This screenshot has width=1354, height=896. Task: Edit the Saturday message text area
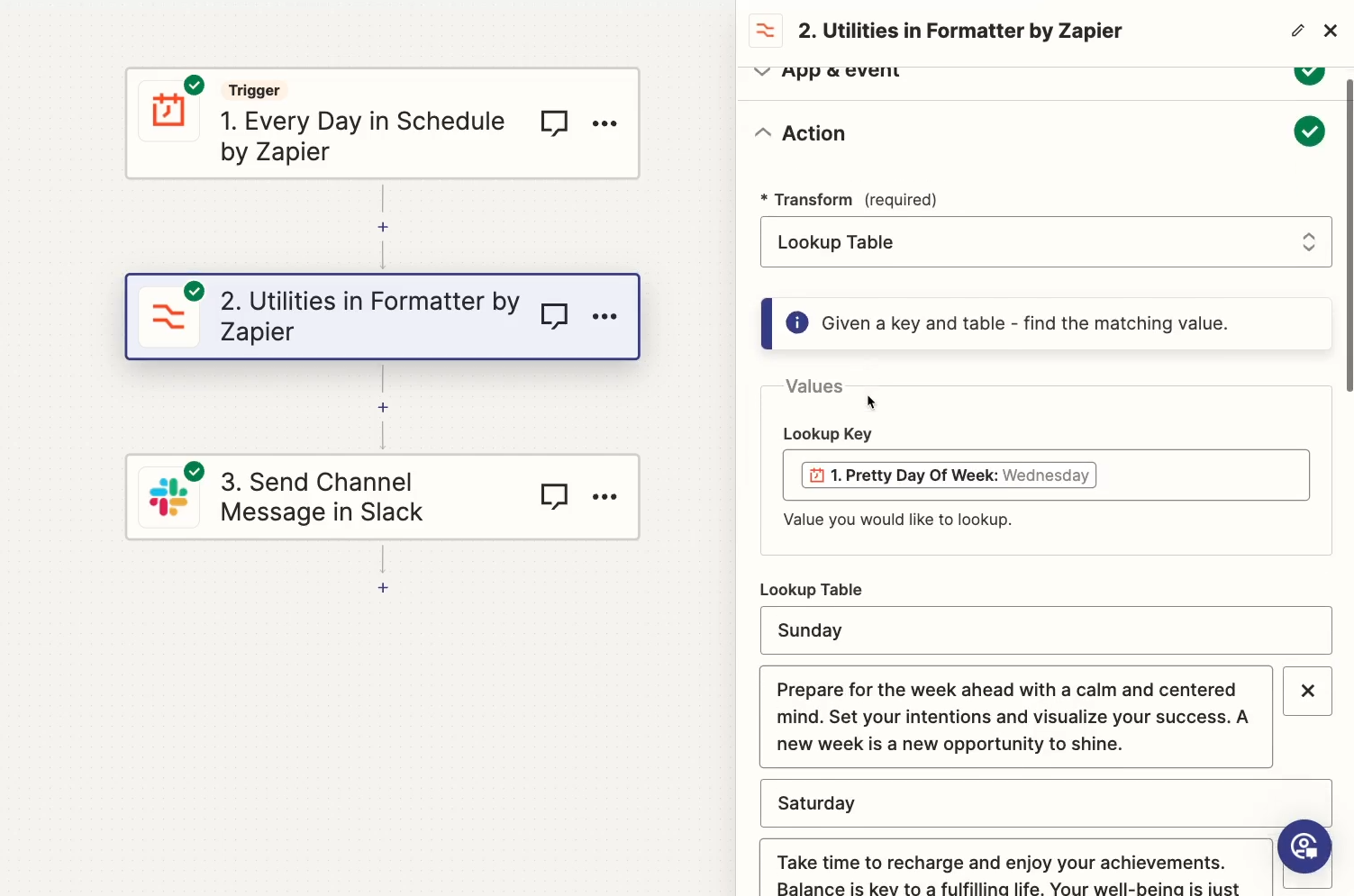click(x=1016, y=867)
